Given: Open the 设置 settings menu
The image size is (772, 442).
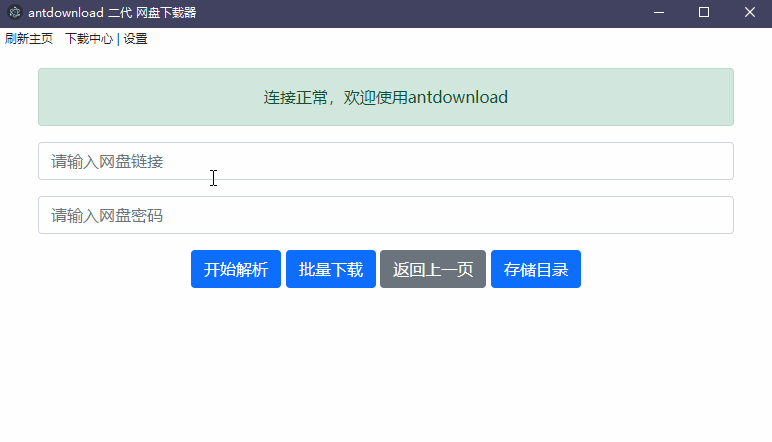Looking at the screenshot, I should 135,39.
